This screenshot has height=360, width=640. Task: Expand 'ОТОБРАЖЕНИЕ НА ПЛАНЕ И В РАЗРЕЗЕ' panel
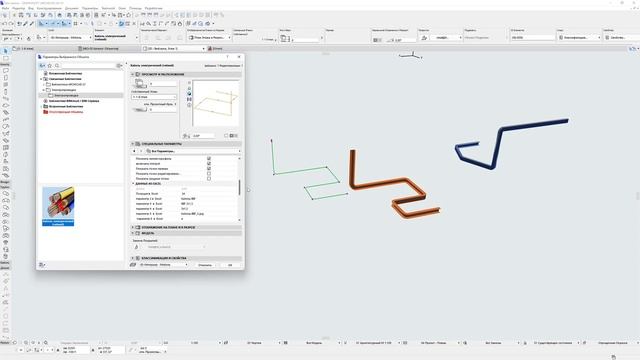[133, 227]
